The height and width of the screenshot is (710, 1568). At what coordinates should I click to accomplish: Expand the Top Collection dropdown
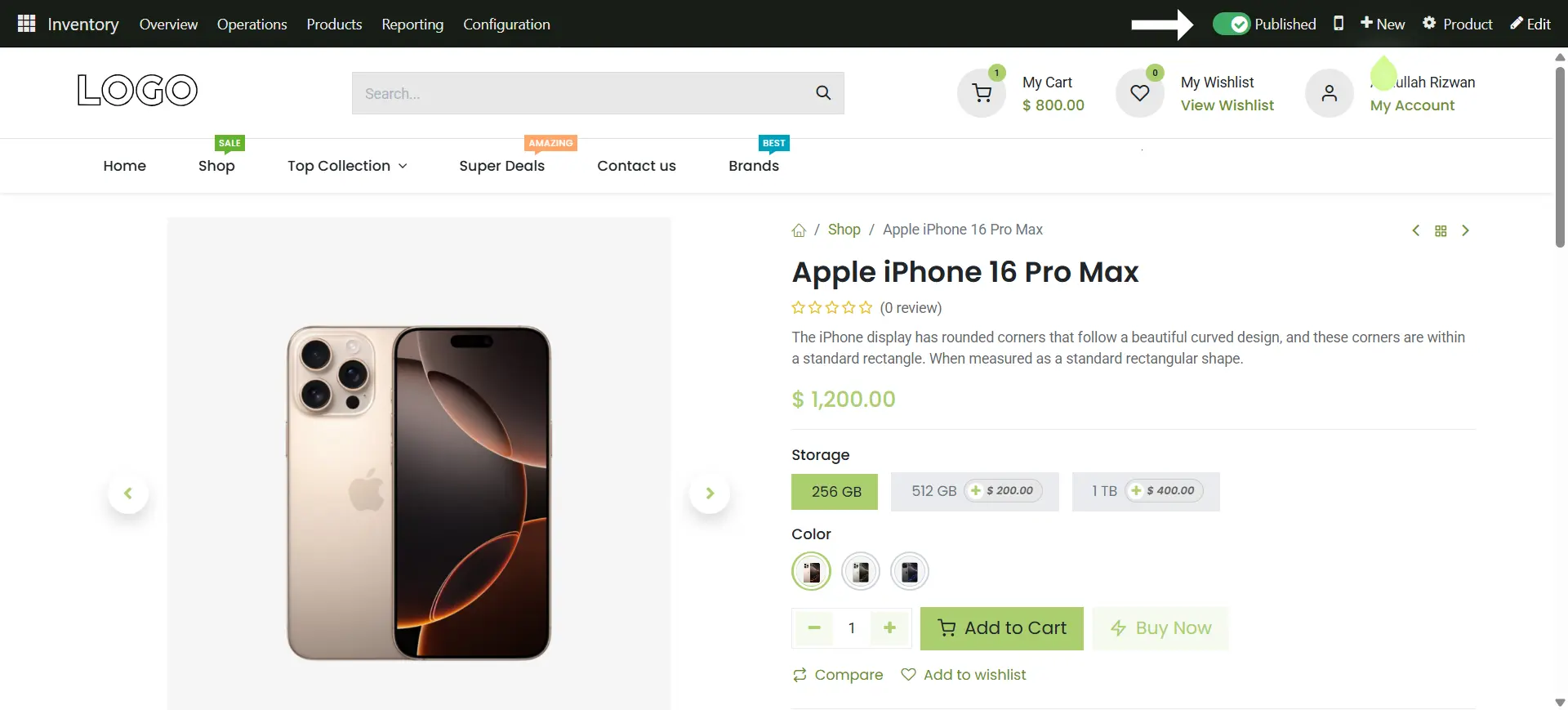point(347,166)
